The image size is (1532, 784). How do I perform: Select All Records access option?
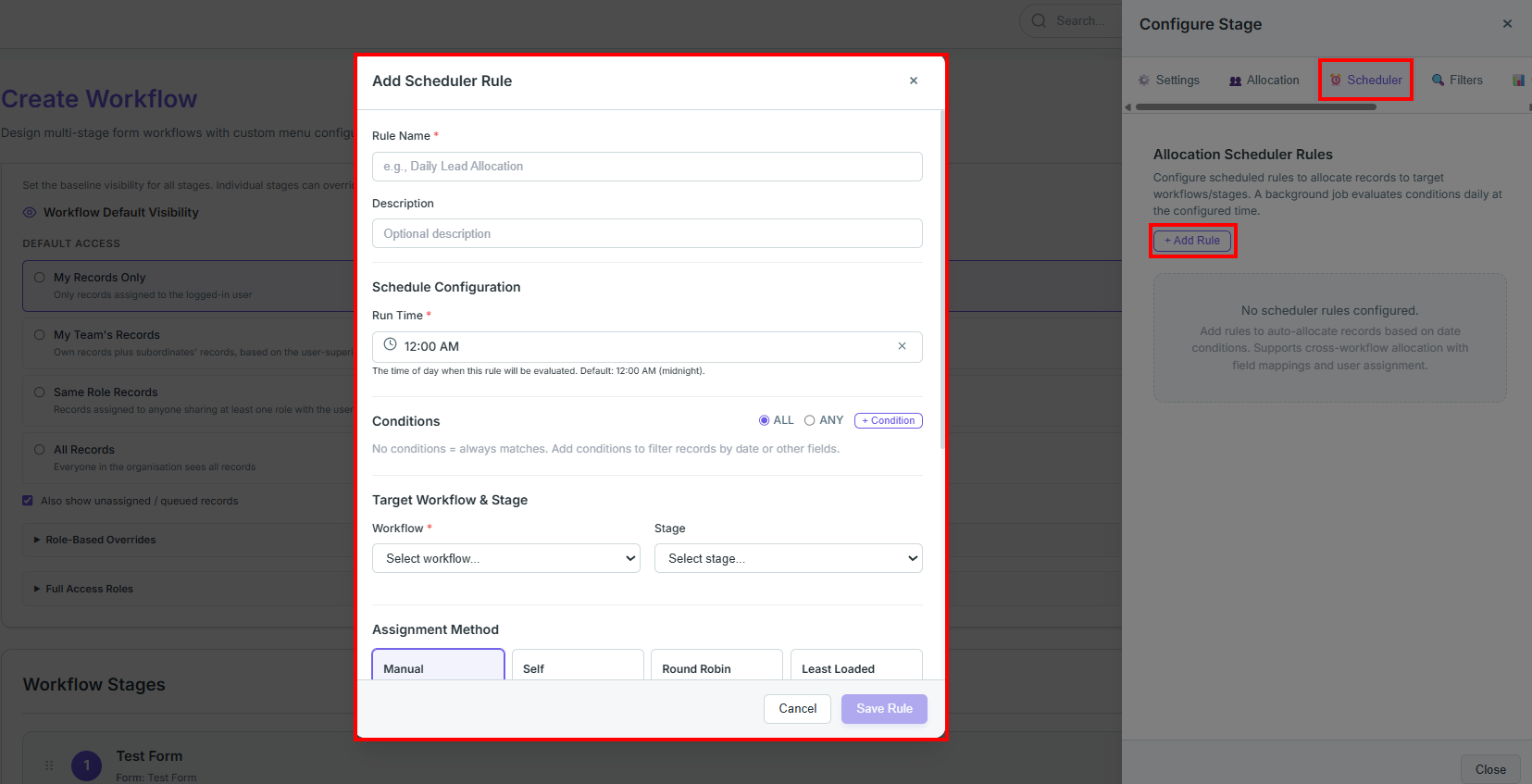(x=40, y=449)
